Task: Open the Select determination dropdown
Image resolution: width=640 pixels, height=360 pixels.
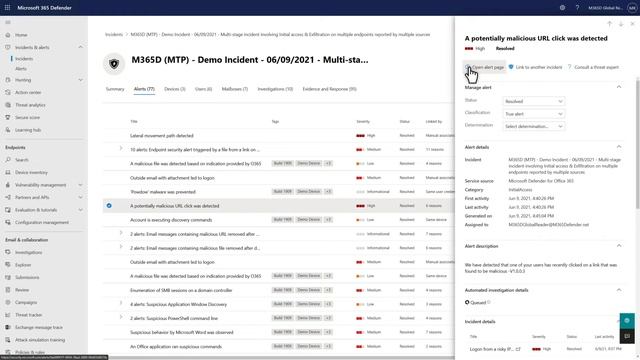Action: (533, 127)
